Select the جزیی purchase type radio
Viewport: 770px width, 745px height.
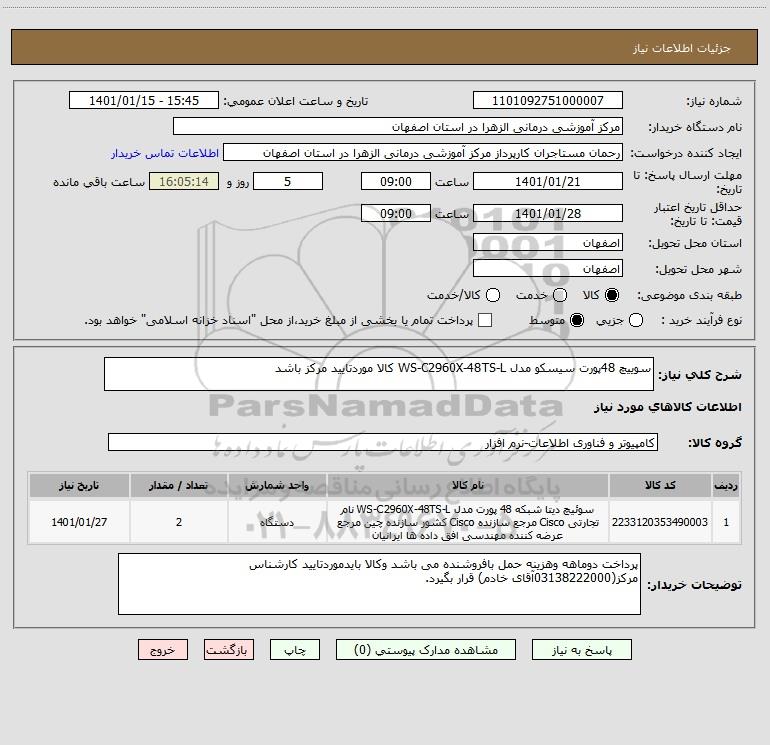click(x=636, y=320)
